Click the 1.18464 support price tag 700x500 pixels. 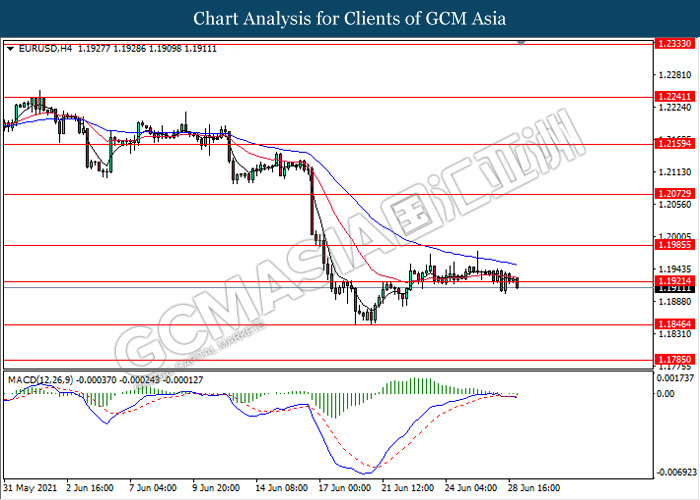(675, 324)
